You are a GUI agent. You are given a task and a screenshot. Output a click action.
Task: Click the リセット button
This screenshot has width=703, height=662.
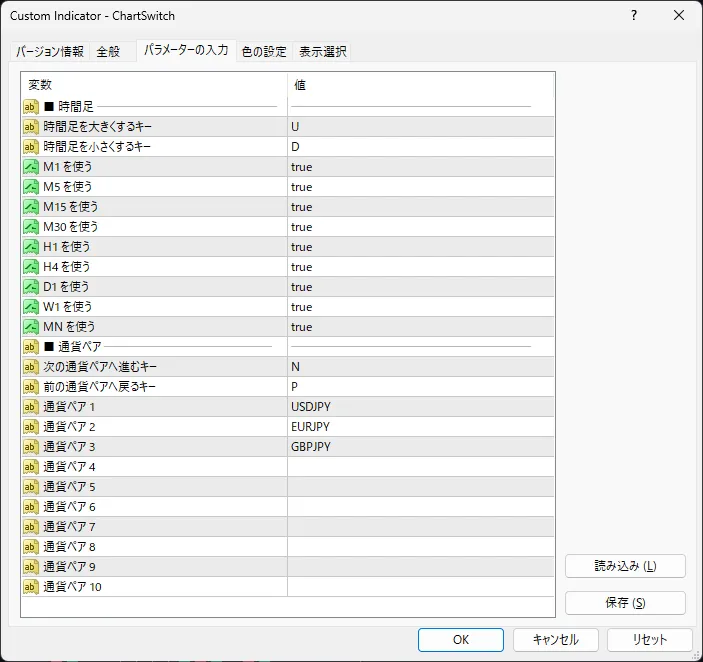tap(650, 640)
